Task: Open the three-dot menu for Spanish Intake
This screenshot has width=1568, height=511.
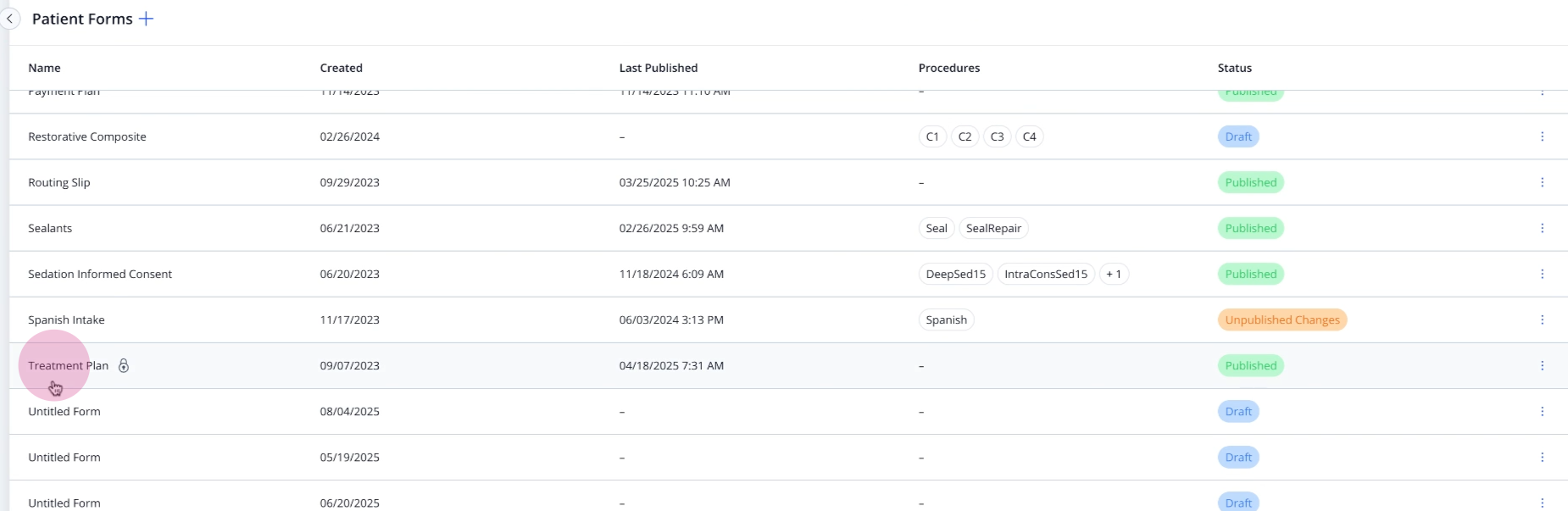Action: 1542,319
